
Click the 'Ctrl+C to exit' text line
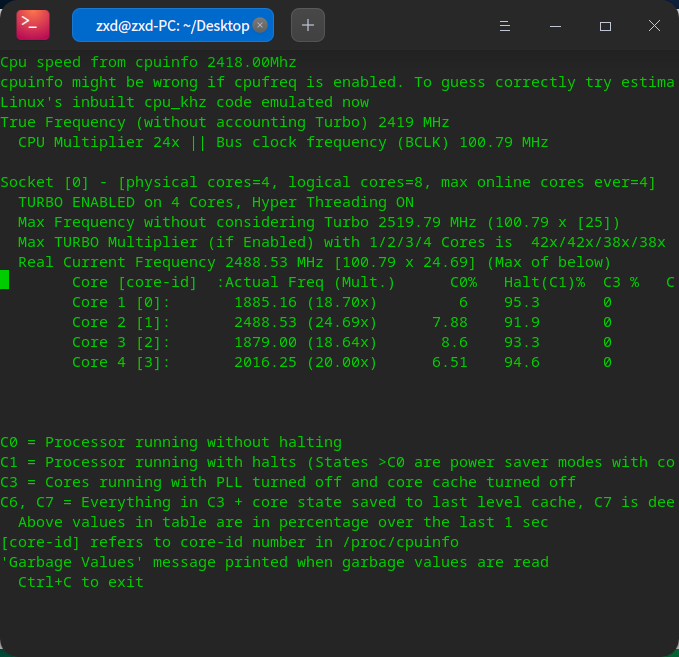(x=80, y=582)
